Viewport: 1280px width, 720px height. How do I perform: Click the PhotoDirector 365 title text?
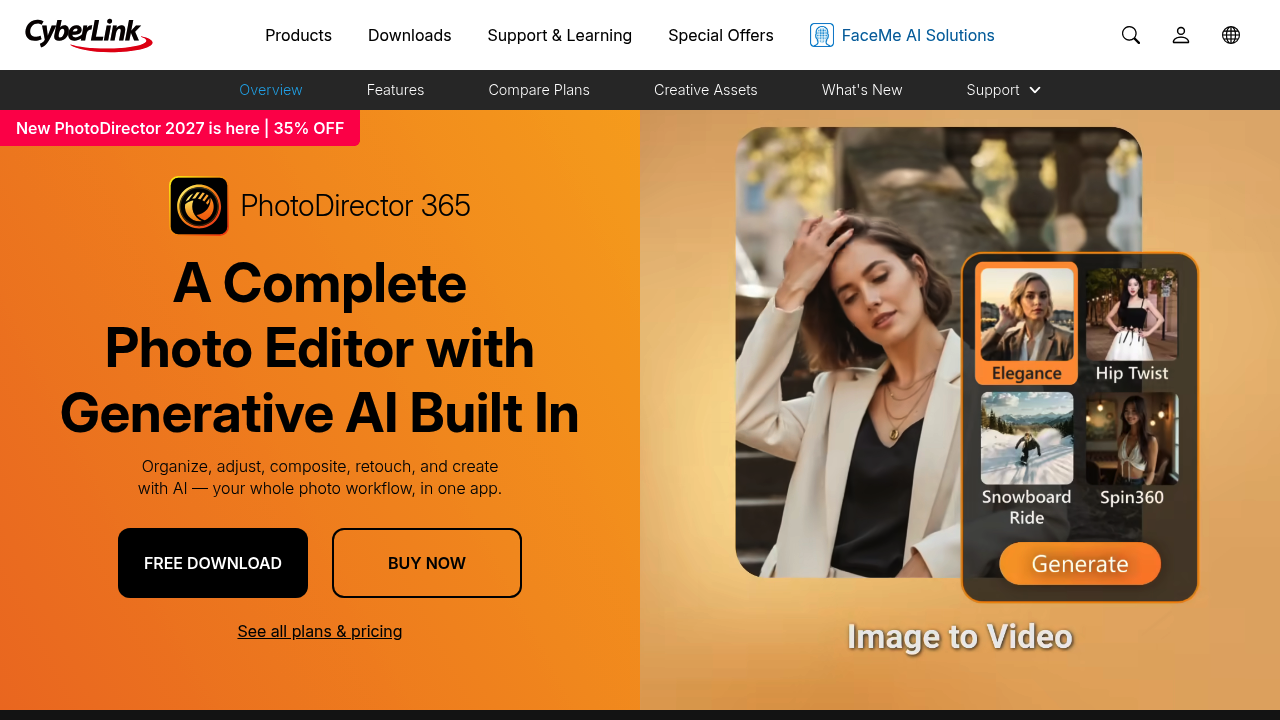[x=356, y=206]
